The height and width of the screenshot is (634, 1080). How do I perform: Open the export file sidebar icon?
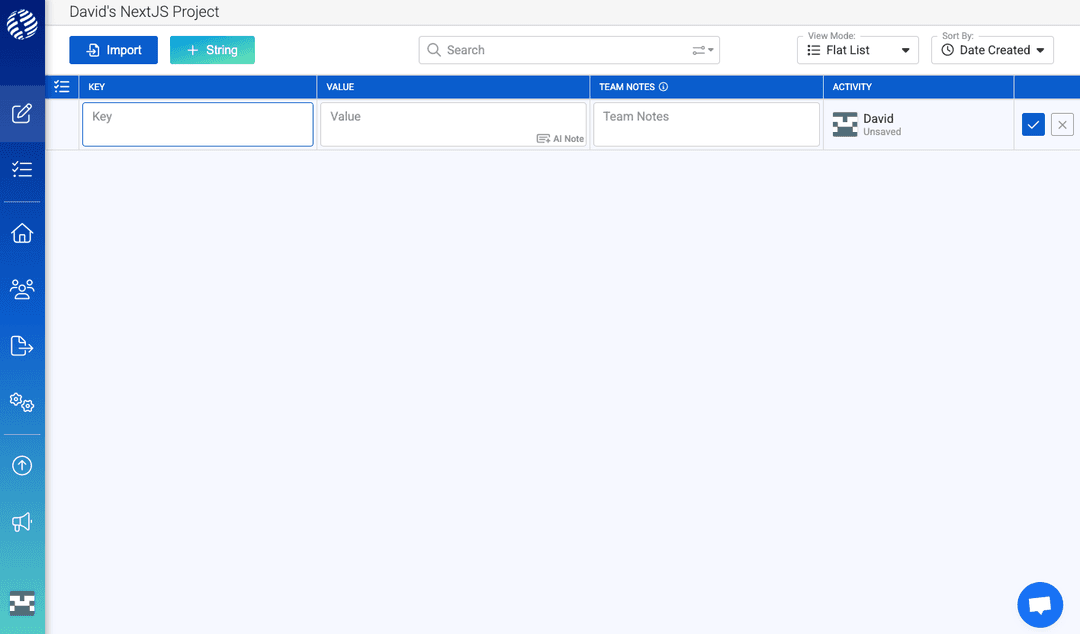22,346
